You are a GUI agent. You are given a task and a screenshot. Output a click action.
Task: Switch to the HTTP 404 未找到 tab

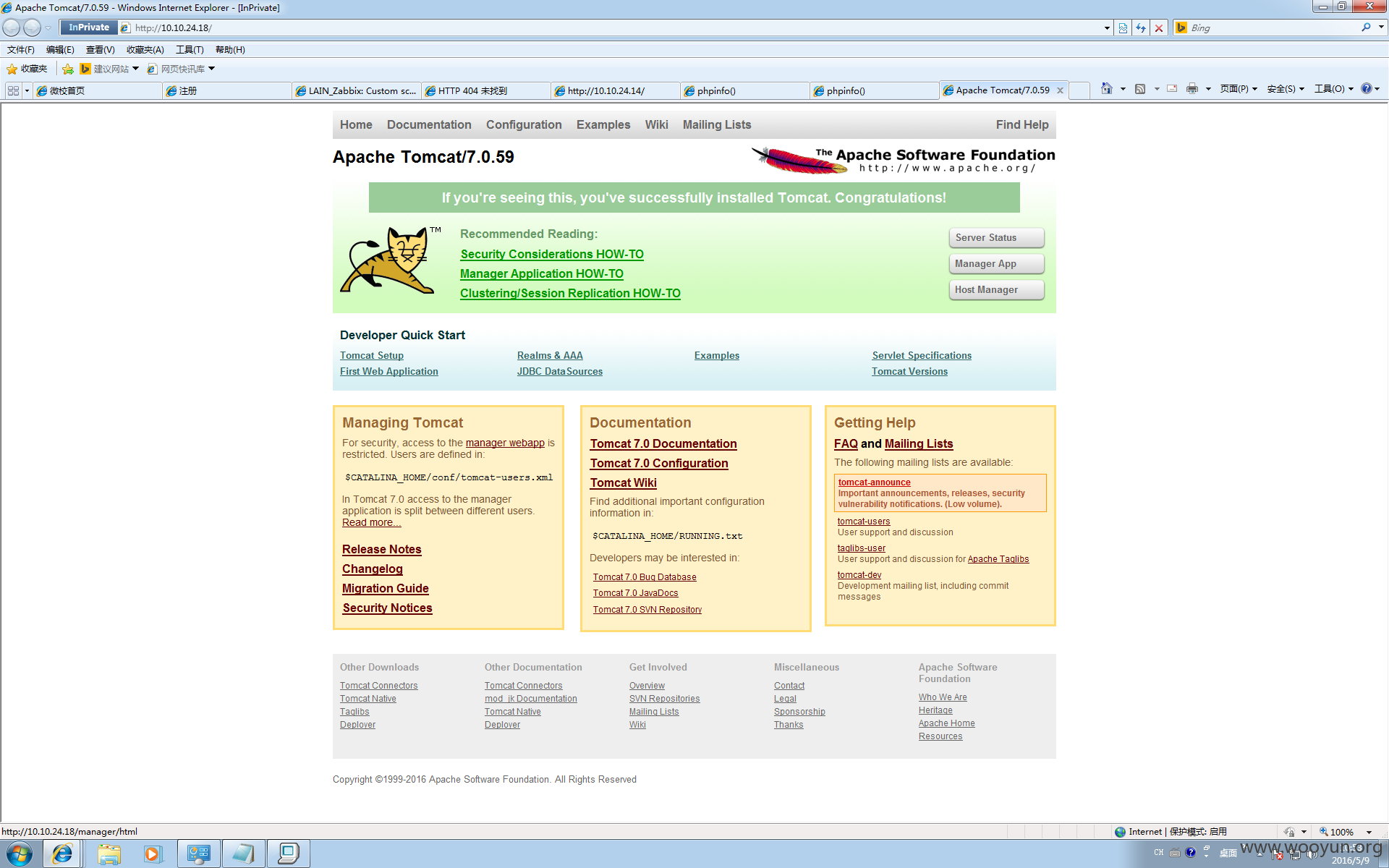click(x=486, y=90)
